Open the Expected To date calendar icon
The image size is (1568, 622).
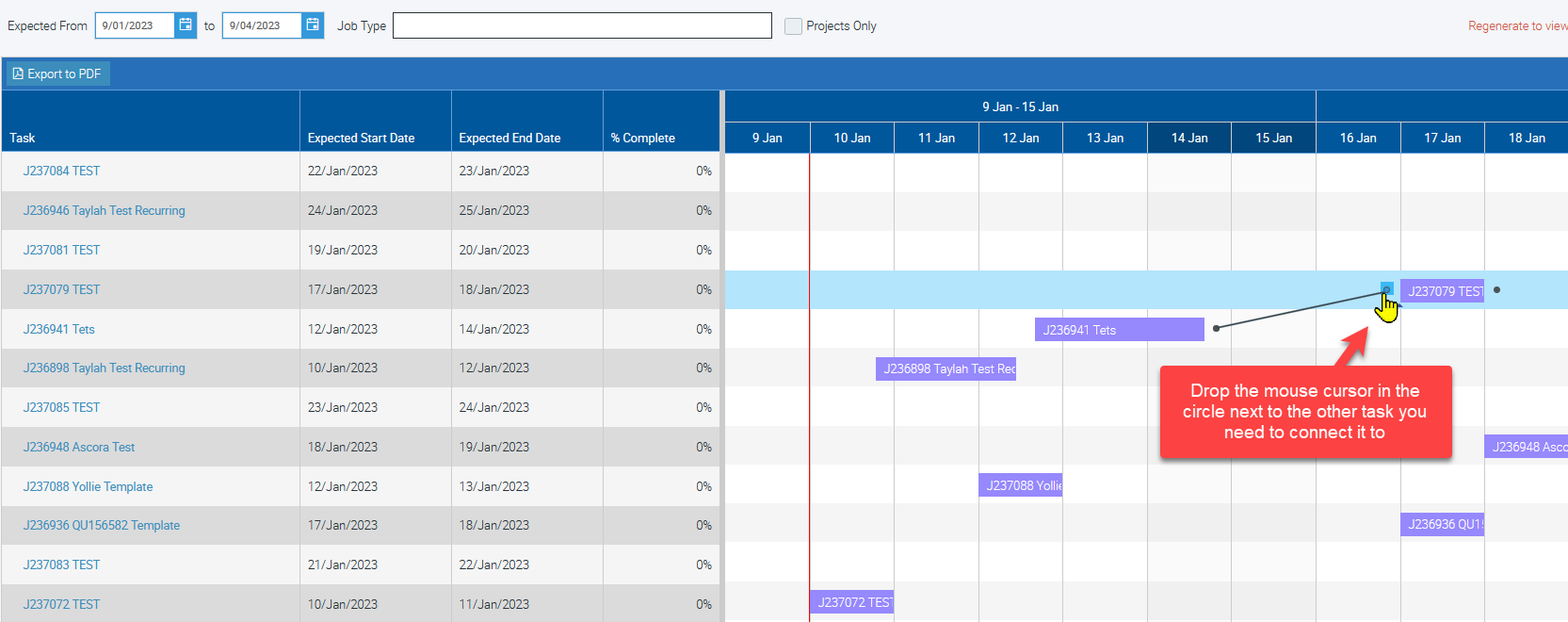pos(313,25)
